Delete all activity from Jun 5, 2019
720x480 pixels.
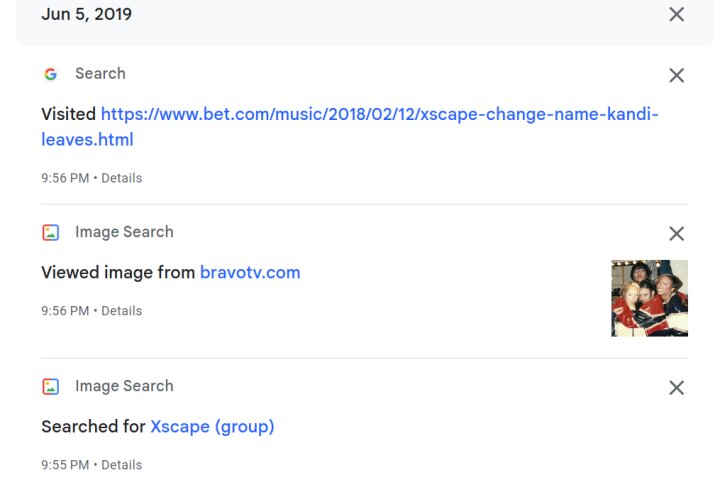tap(676, 14)
